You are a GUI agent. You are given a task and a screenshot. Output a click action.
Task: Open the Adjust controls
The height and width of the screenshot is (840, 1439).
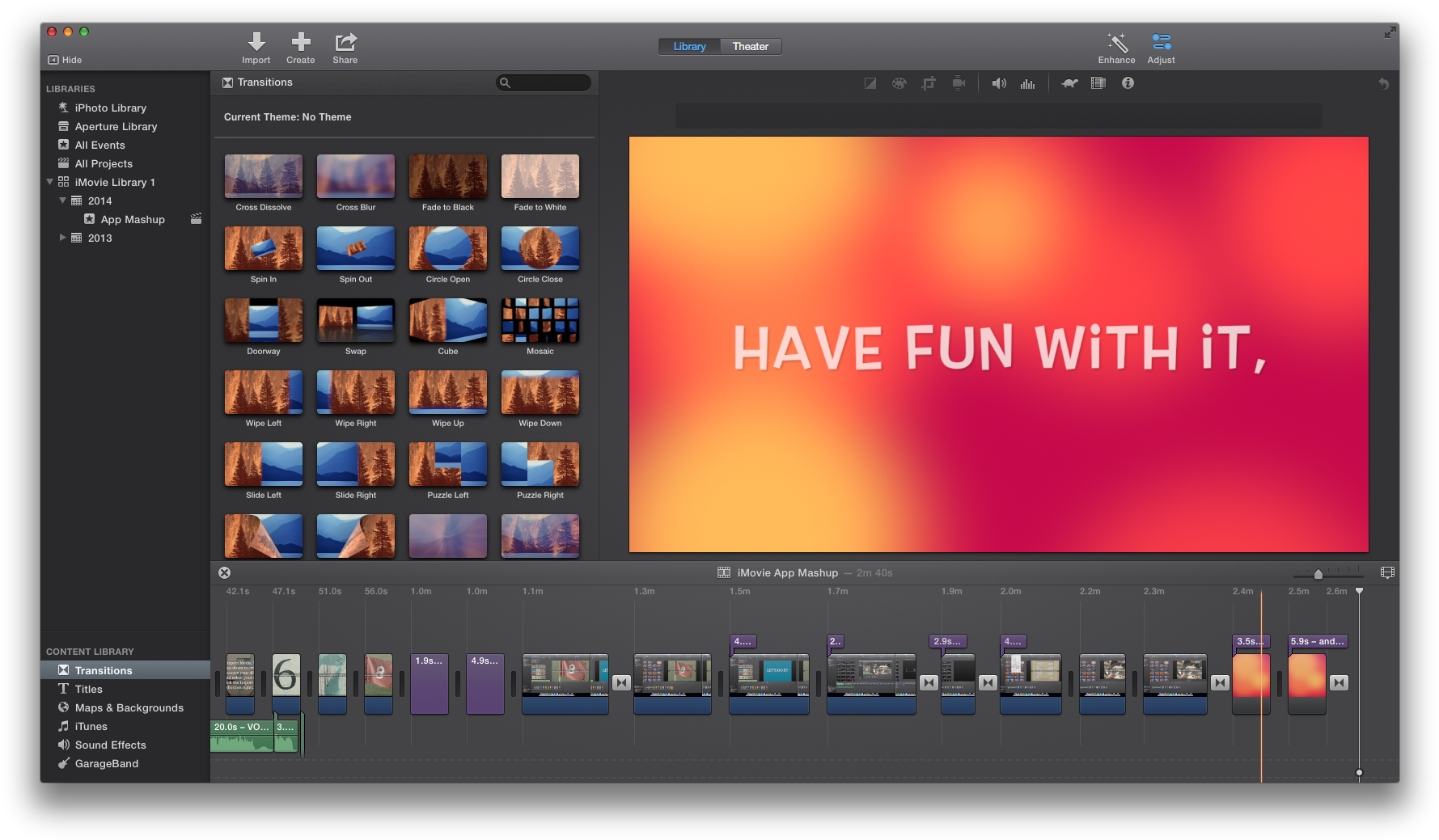click(x=1162, y=49)
